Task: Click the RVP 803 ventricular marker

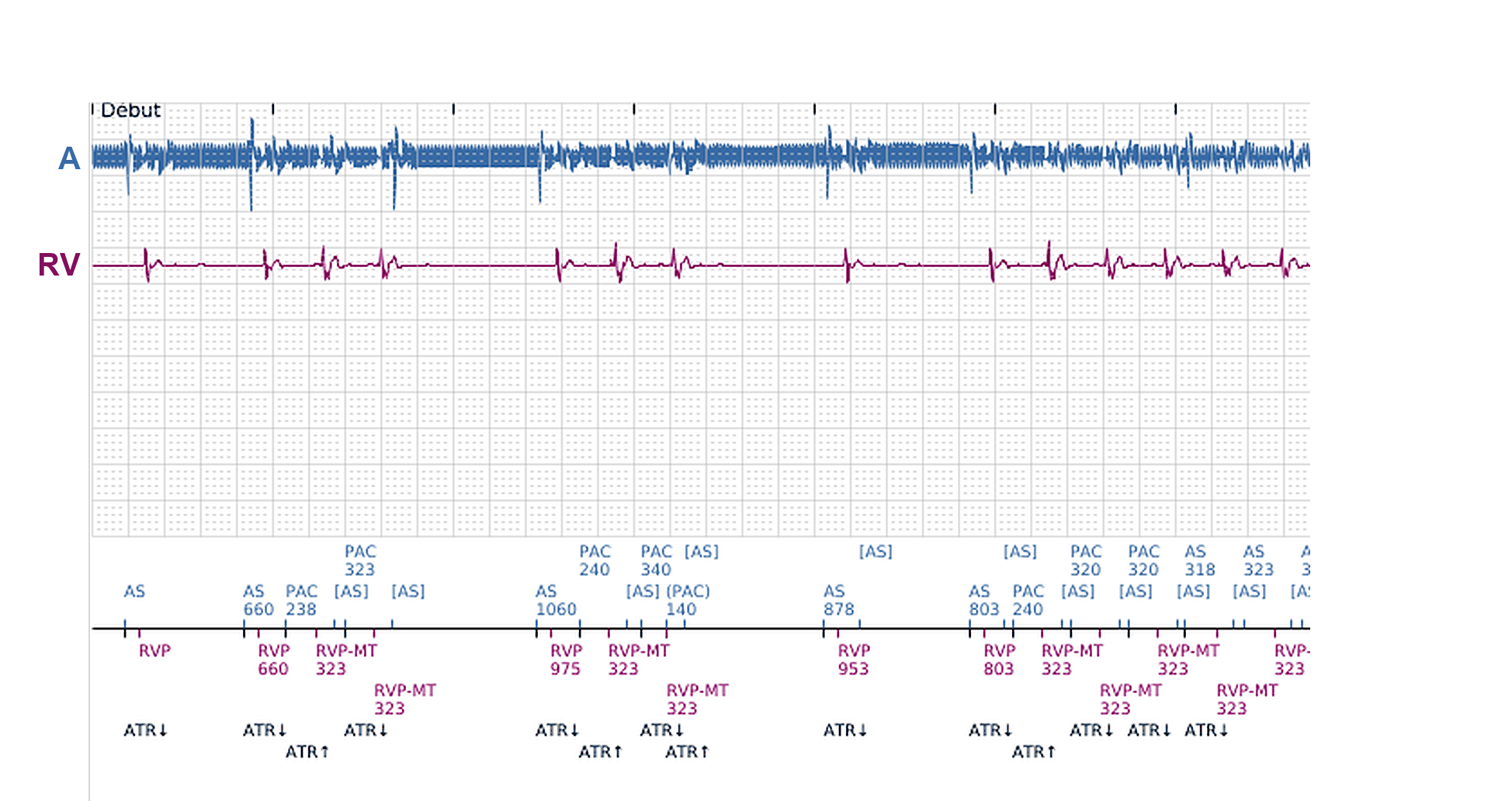Action: [999, 660]
